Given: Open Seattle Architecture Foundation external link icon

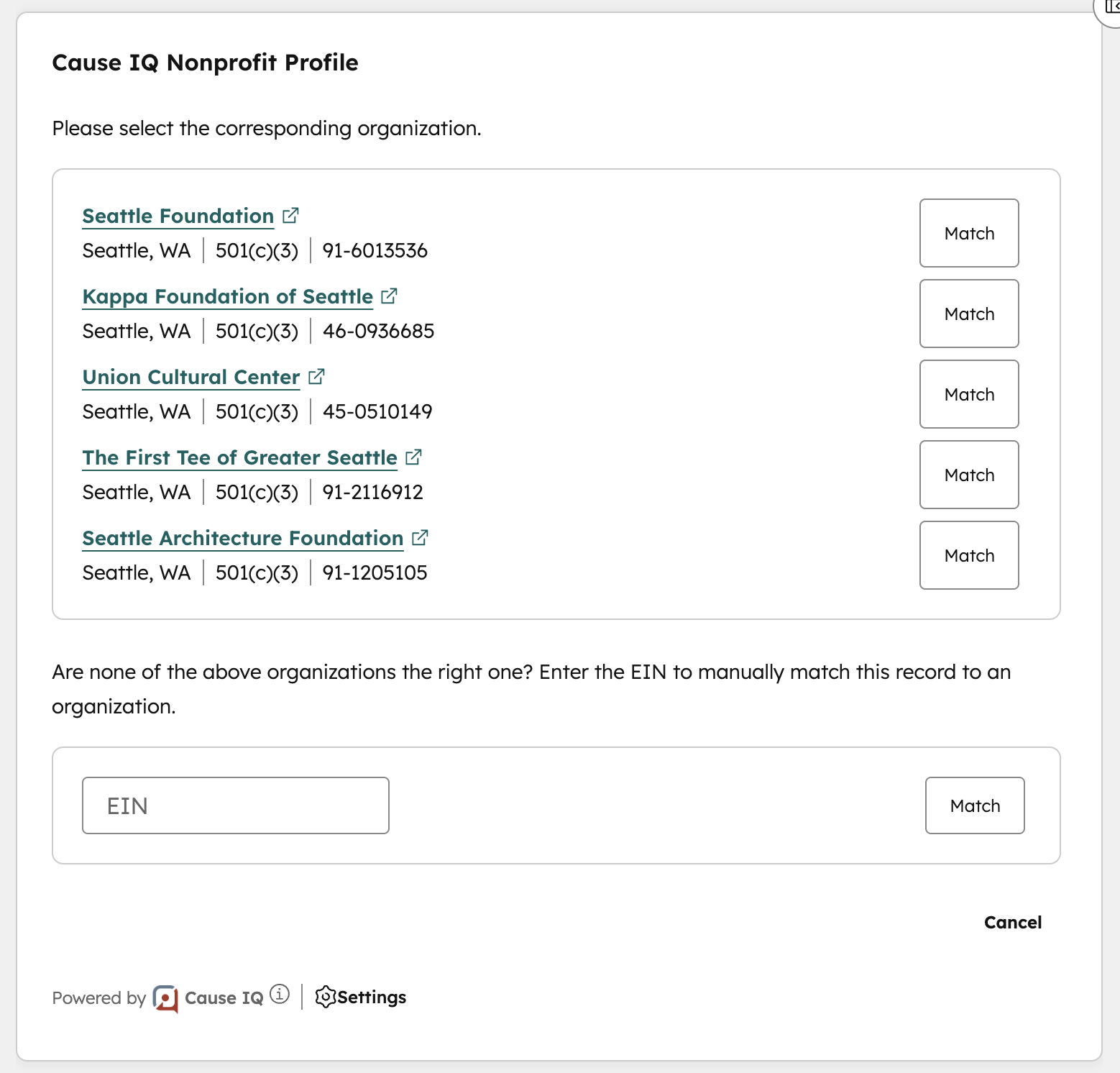Looking at the screenshot, I should [420, 536].
